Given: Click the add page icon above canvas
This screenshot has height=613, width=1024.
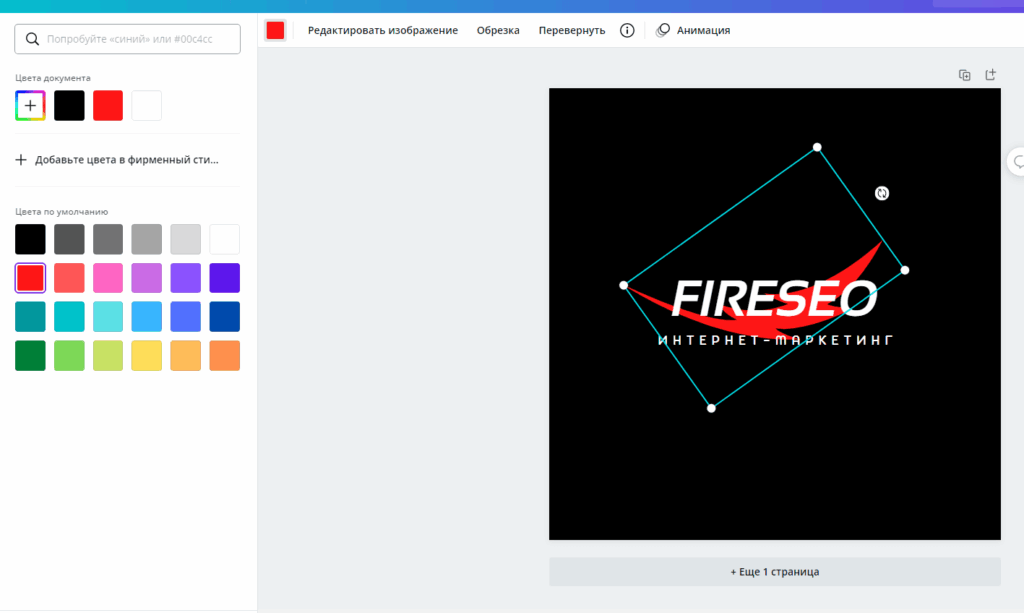Looking at the screenshot, I should point(991,75).
